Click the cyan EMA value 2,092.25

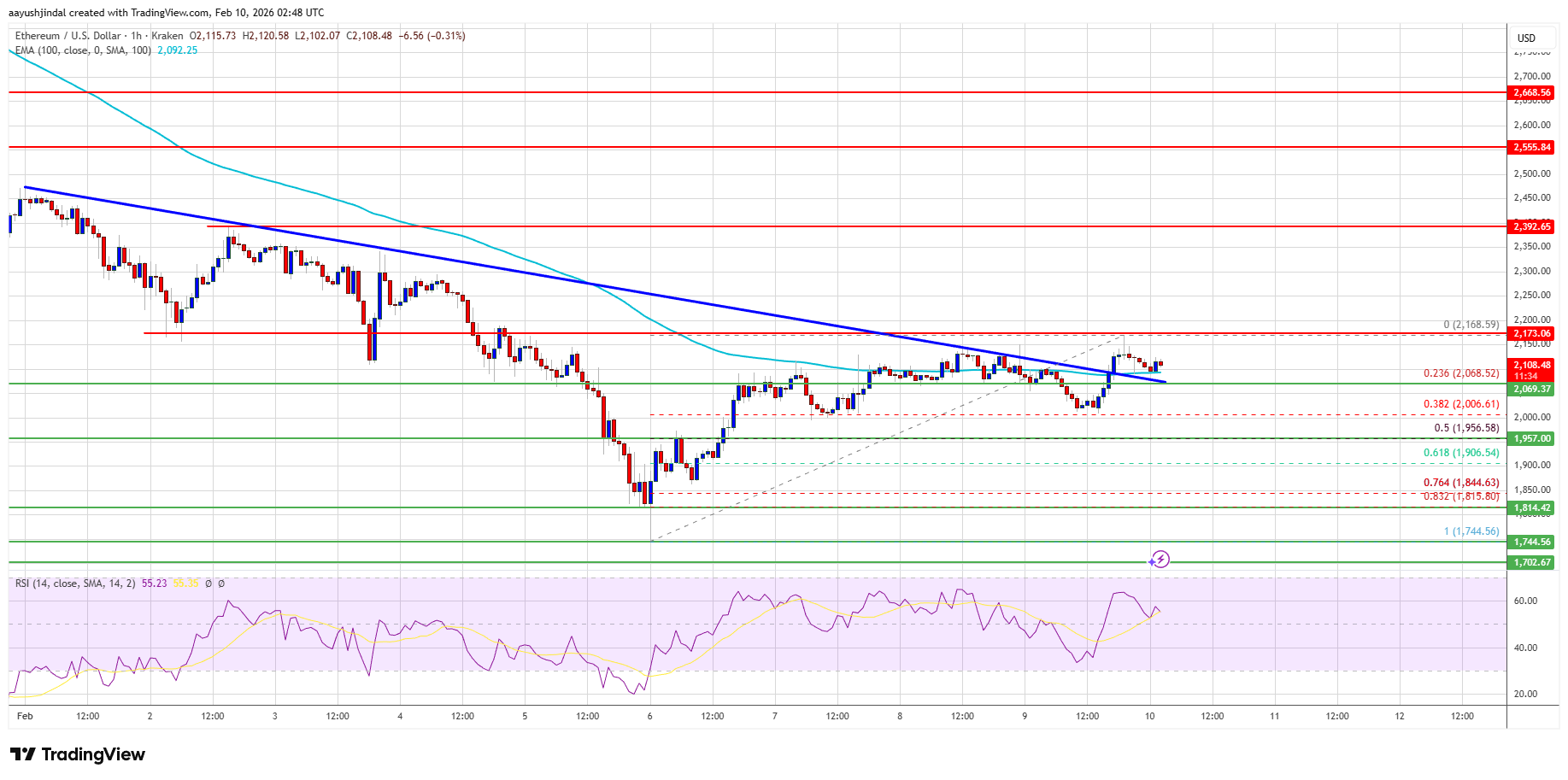[x=175, y=51]
